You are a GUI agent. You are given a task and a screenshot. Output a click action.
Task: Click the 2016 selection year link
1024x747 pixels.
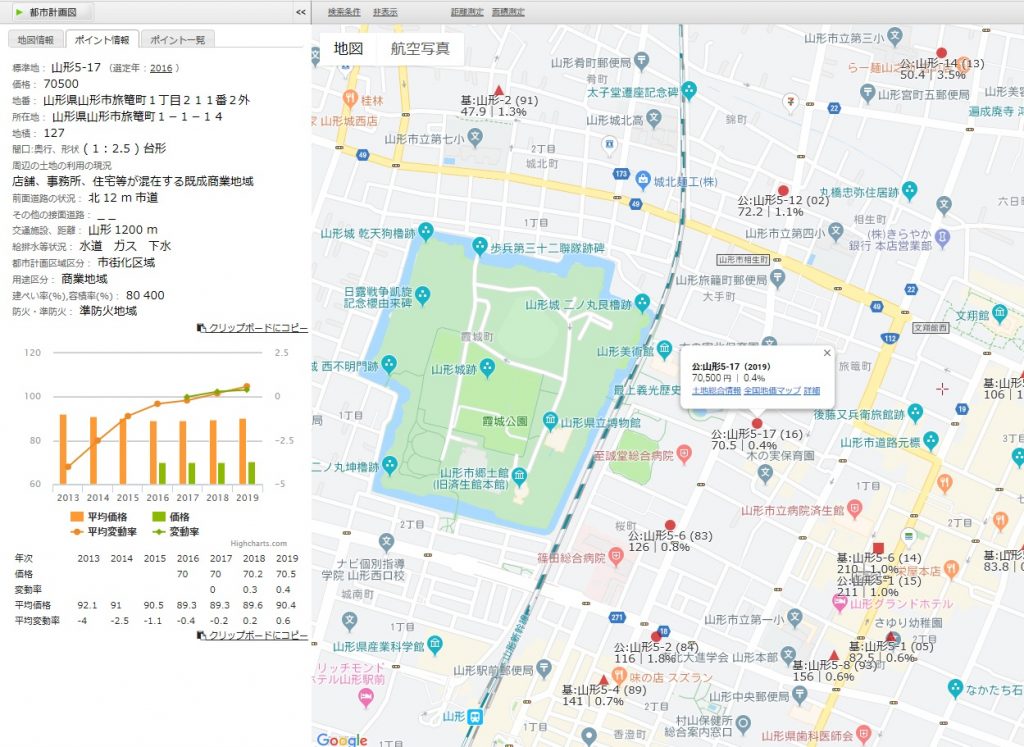[x=161, y=68]
